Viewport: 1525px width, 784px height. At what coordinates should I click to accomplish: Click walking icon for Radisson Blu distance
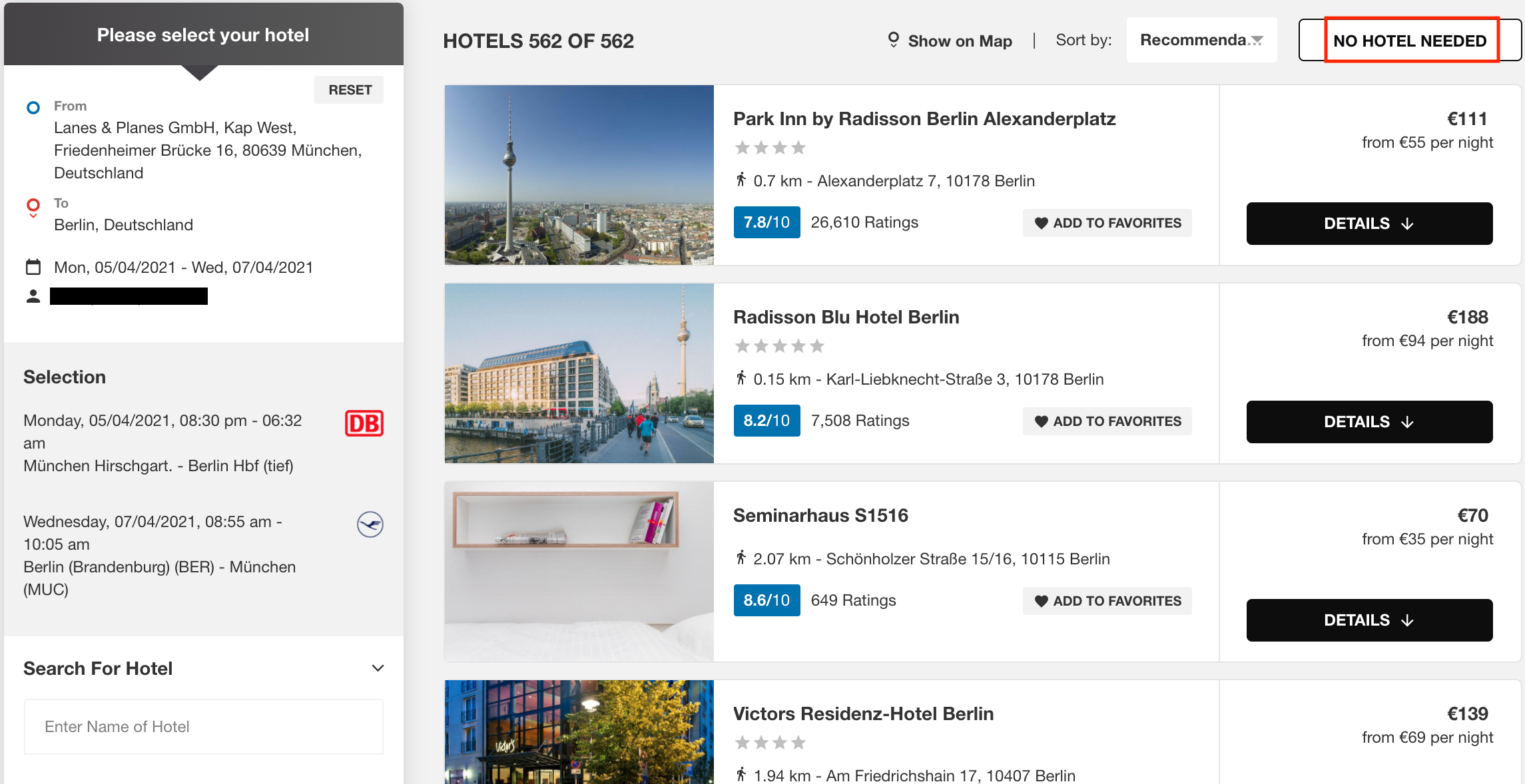(x=741, y=378)
